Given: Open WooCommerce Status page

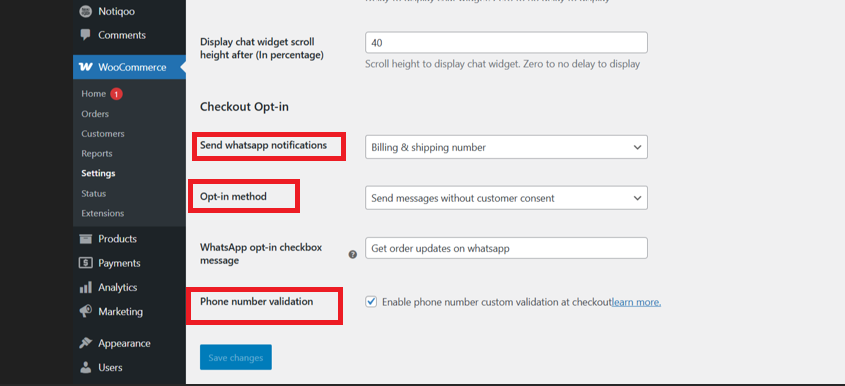Looking at the screenshot, I should coord(94,194).
